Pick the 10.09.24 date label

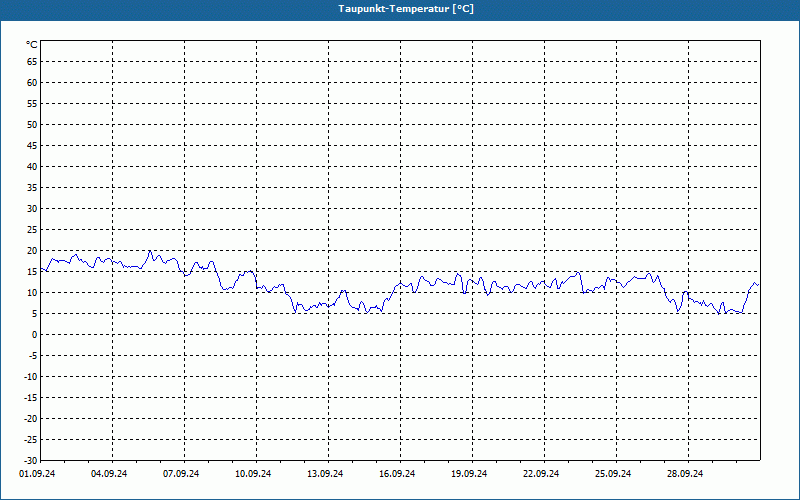(253, 474)
